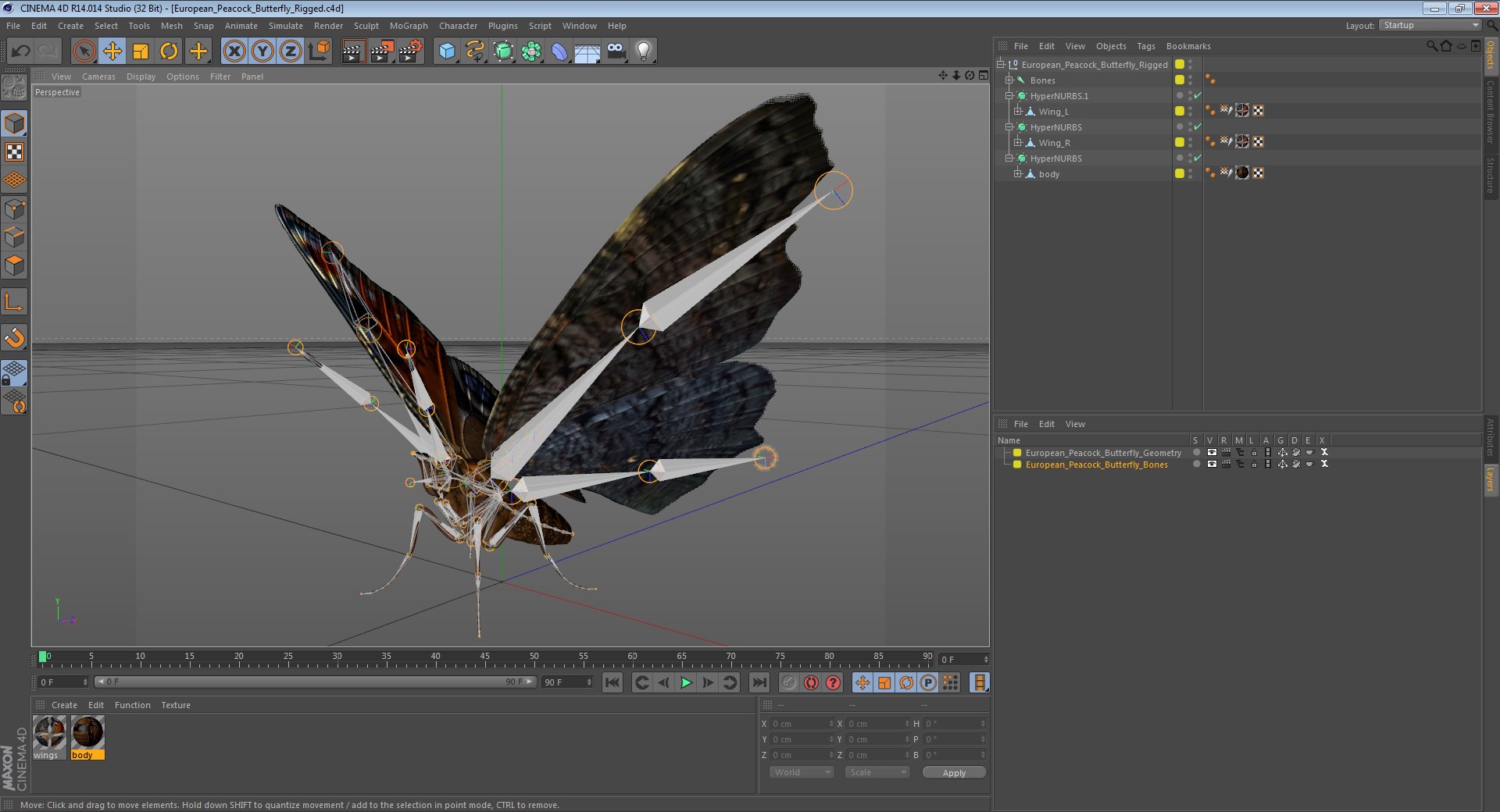Open the spline pen tools icon
Screen dimensions: 1500x812
475,52
